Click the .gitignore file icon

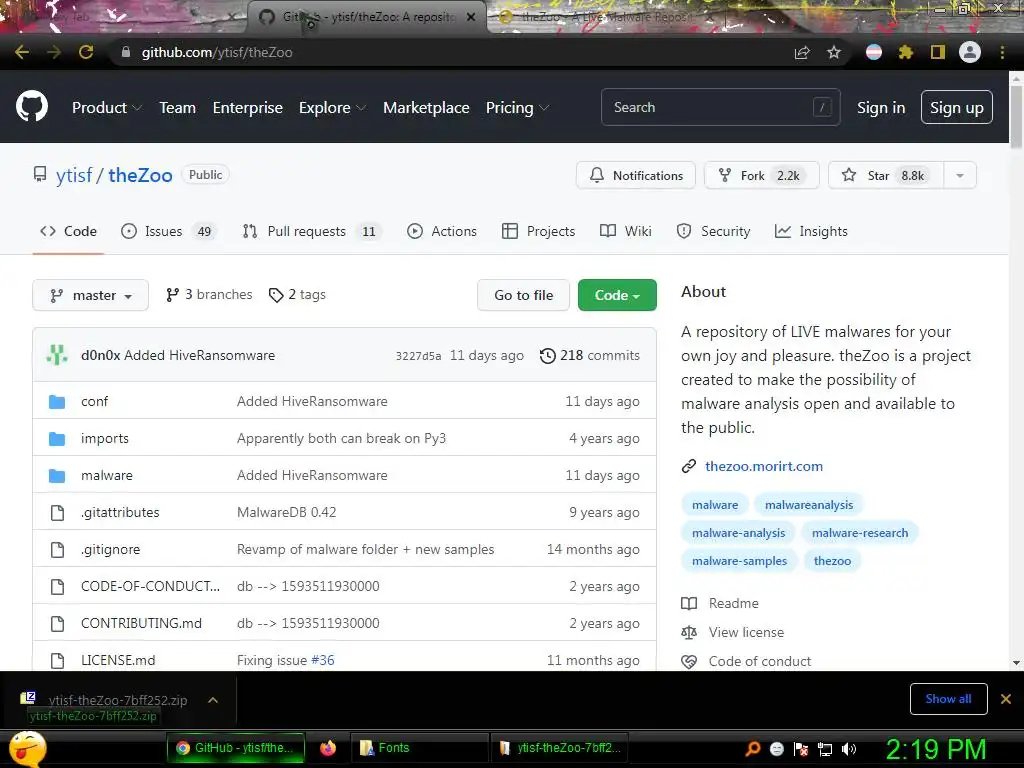(57, 550)
